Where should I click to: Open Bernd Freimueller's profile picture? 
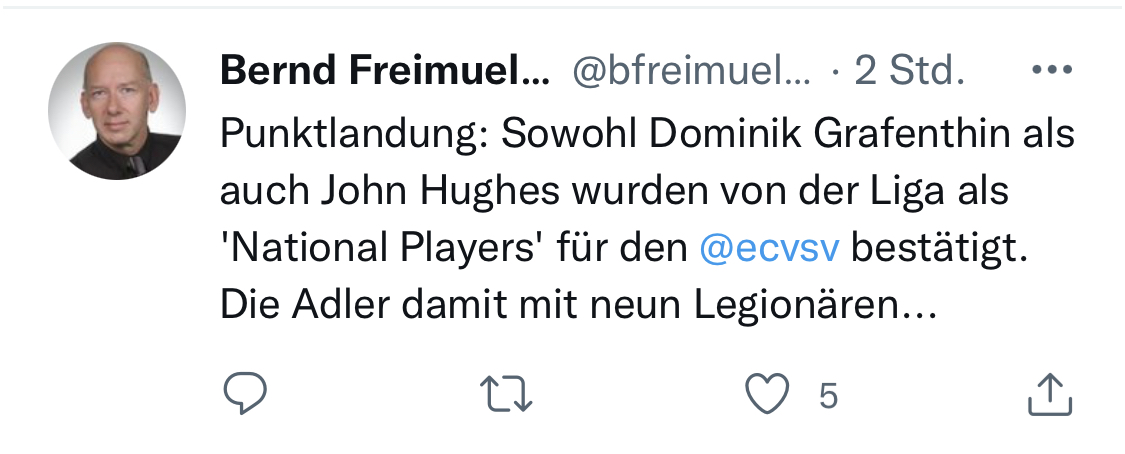pos(117,111)
